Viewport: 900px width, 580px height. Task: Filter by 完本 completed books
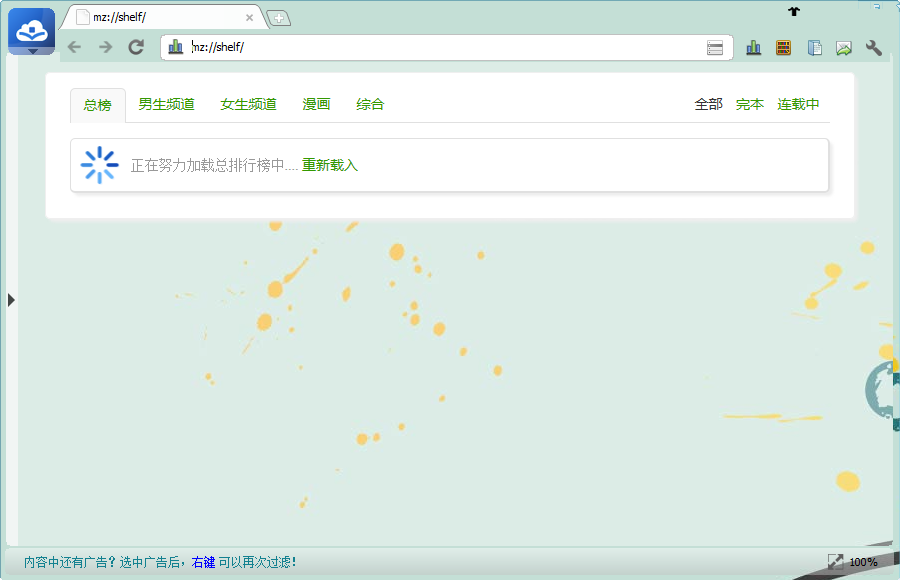(749, 104)
